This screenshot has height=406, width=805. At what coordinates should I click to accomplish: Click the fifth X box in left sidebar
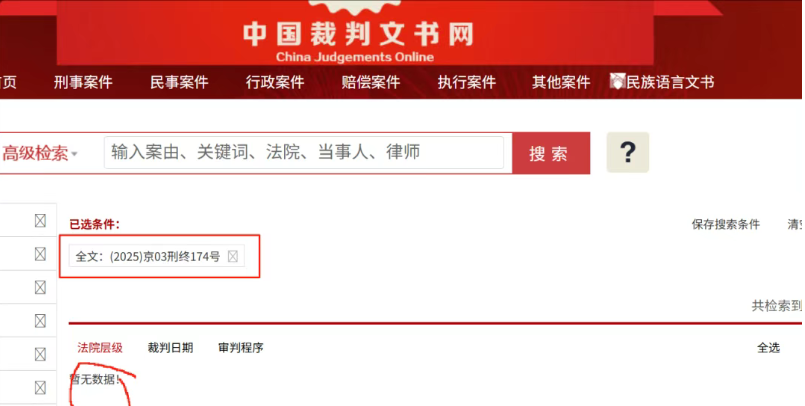[x=40, y=354]
